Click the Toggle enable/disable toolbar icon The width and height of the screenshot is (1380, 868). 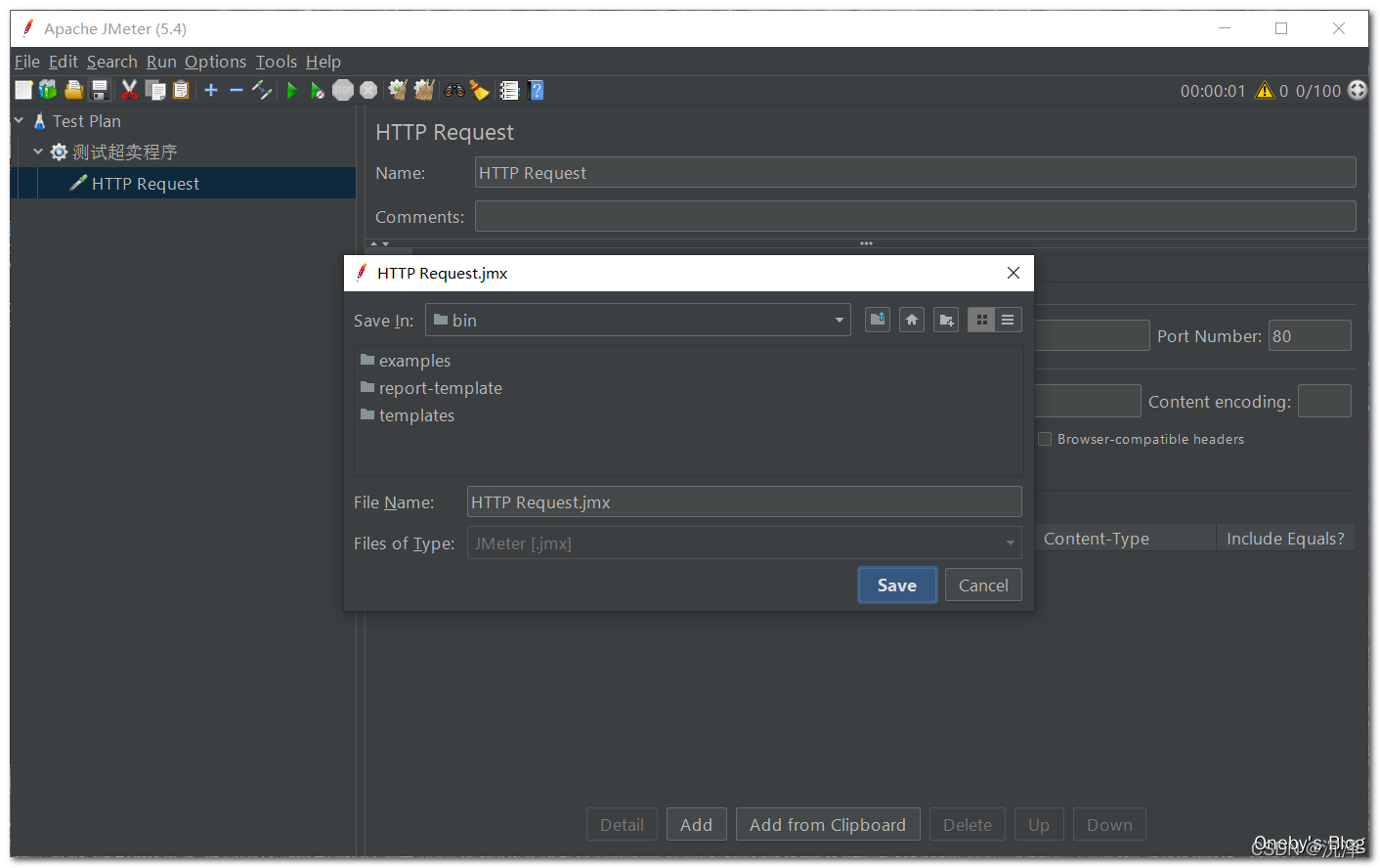[x=262, y=90]
